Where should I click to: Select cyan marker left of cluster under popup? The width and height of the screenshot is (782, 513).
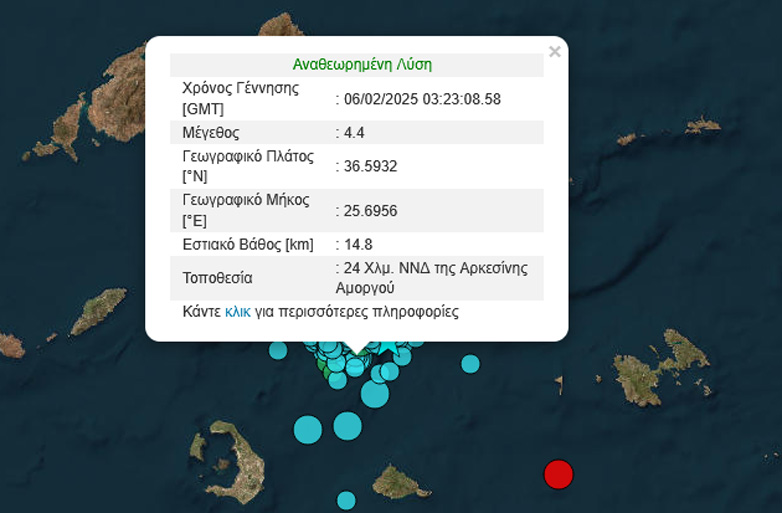point(278,350)
